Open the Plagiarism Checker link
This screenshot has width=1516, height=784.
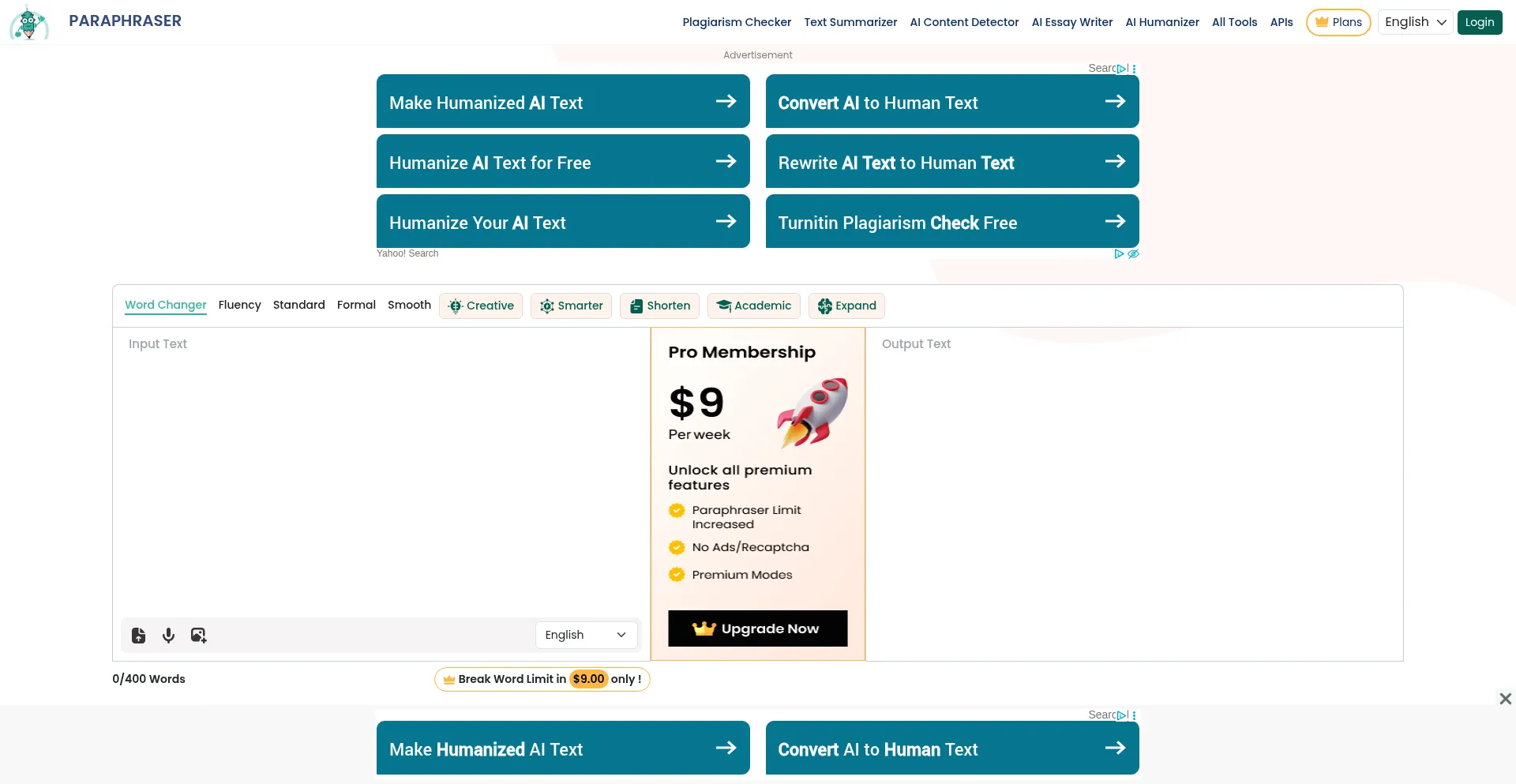(737, 22)
